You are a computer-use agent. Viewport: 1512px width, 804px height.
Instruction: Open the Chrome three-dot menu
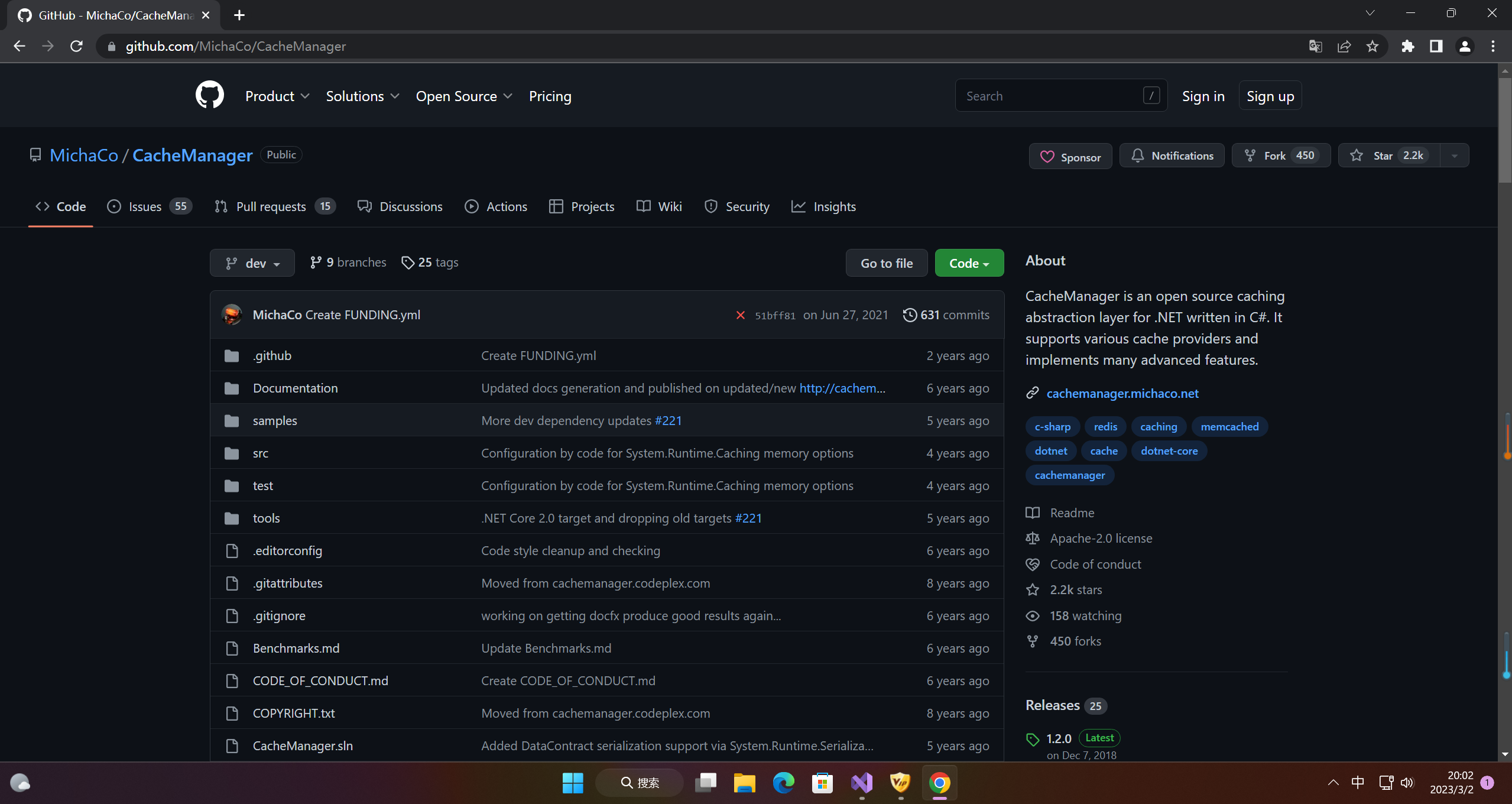[x=1493, y=46]
